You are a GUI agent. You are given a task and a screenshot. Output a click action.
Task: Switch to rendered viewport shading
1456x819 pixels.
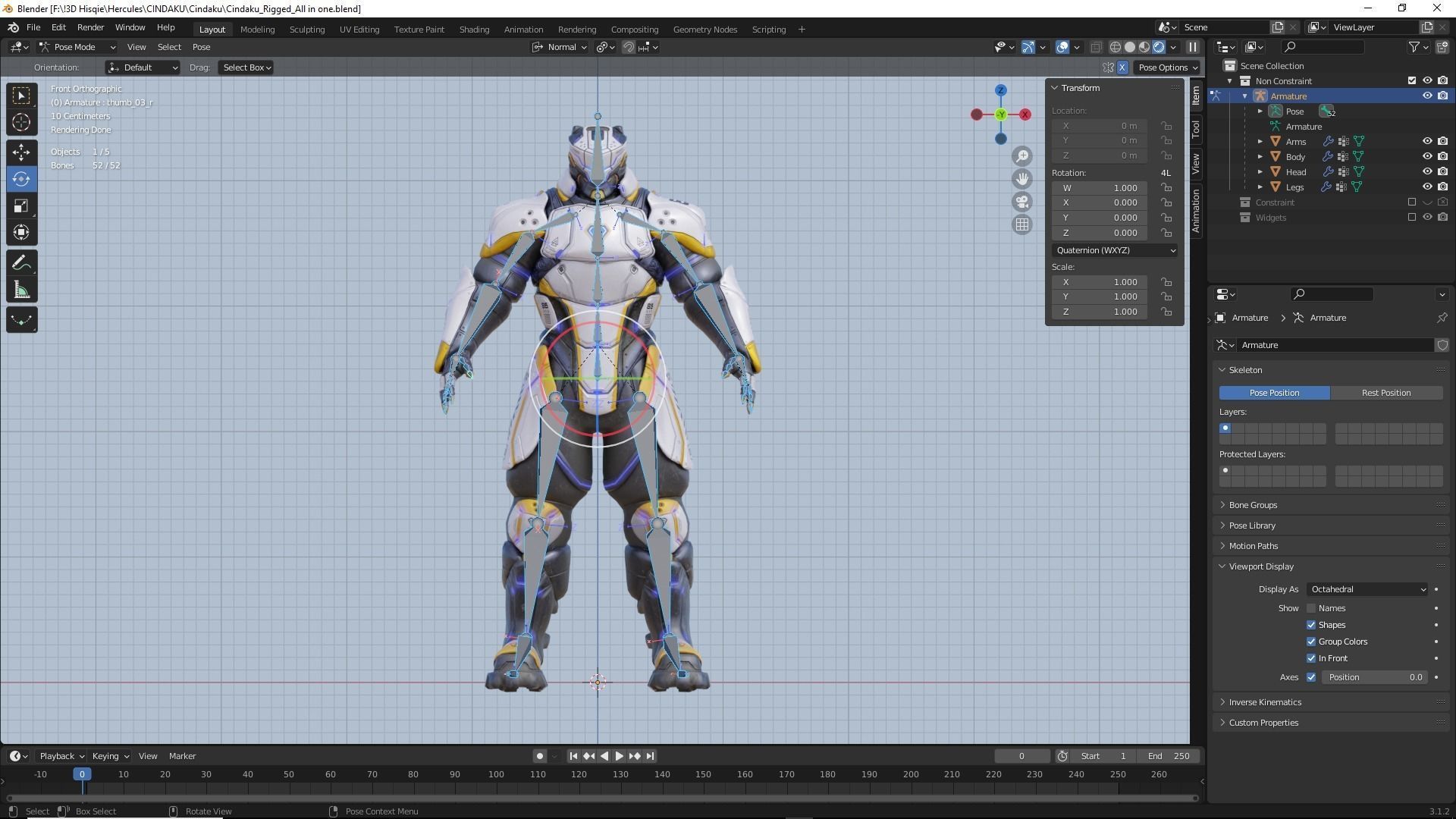(1159, 47)
